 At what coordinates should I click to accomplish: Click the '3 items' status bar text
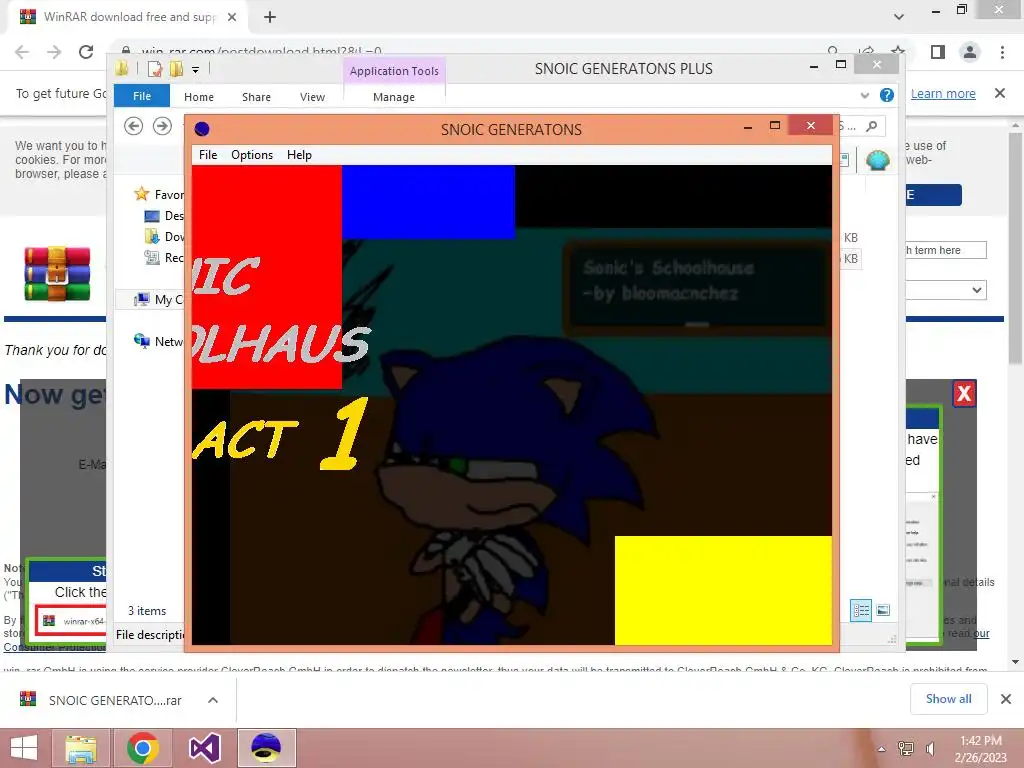[x=147, y=611]
